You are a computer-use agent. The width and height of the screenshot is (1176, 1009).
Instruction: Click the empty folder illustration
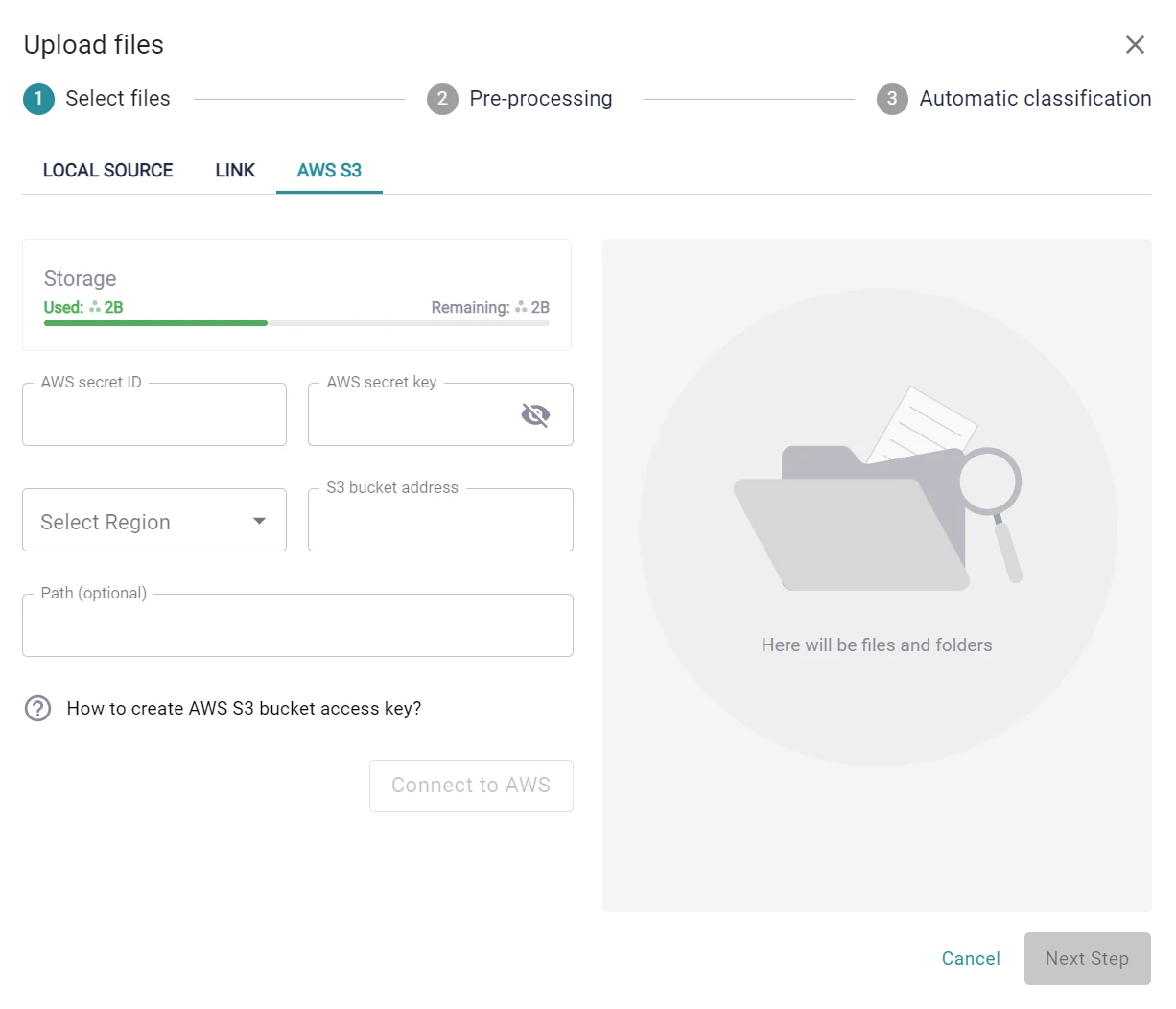(x=878, y=489)
